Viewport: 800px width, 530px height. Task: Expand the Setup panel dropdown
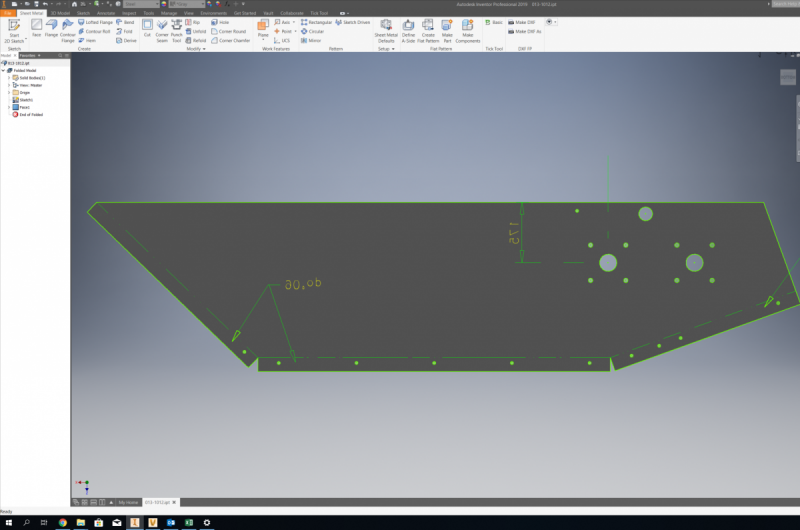pos(386,49)
